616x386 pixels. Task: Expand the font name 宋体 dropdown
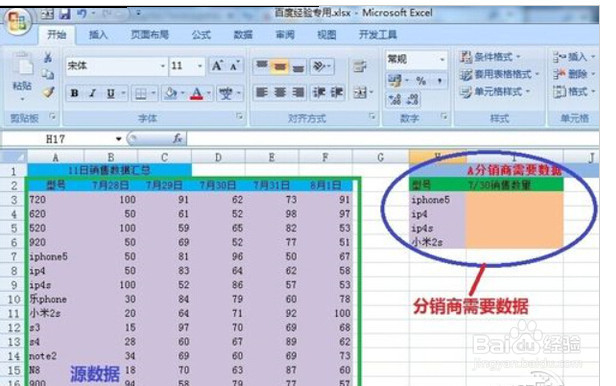[163, 66]
